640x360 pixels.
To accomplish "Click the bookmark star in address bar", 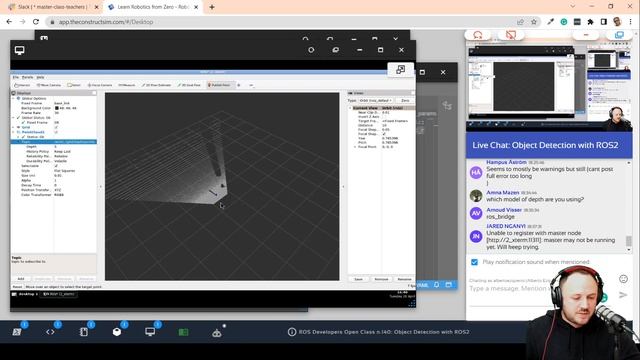I will [x=534, y=22].
